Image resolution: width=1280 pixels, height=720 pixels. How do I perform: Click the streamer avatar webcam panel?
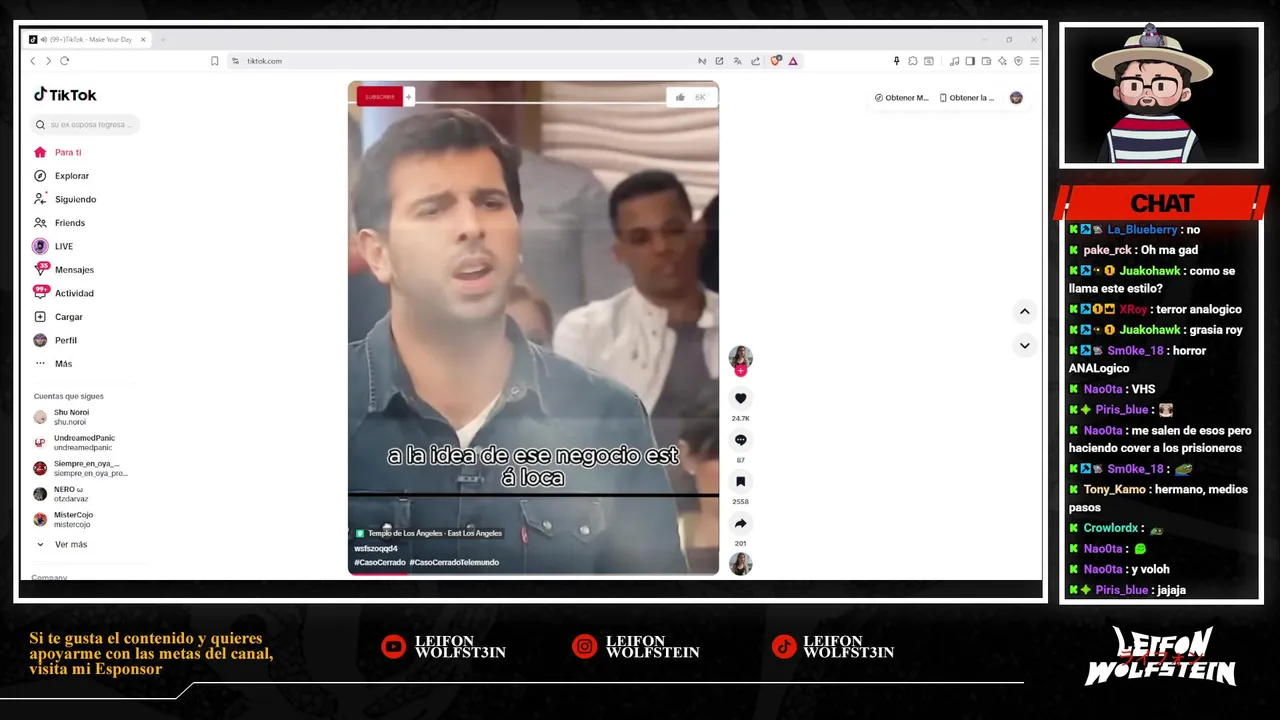click(x=1161, y=95)
